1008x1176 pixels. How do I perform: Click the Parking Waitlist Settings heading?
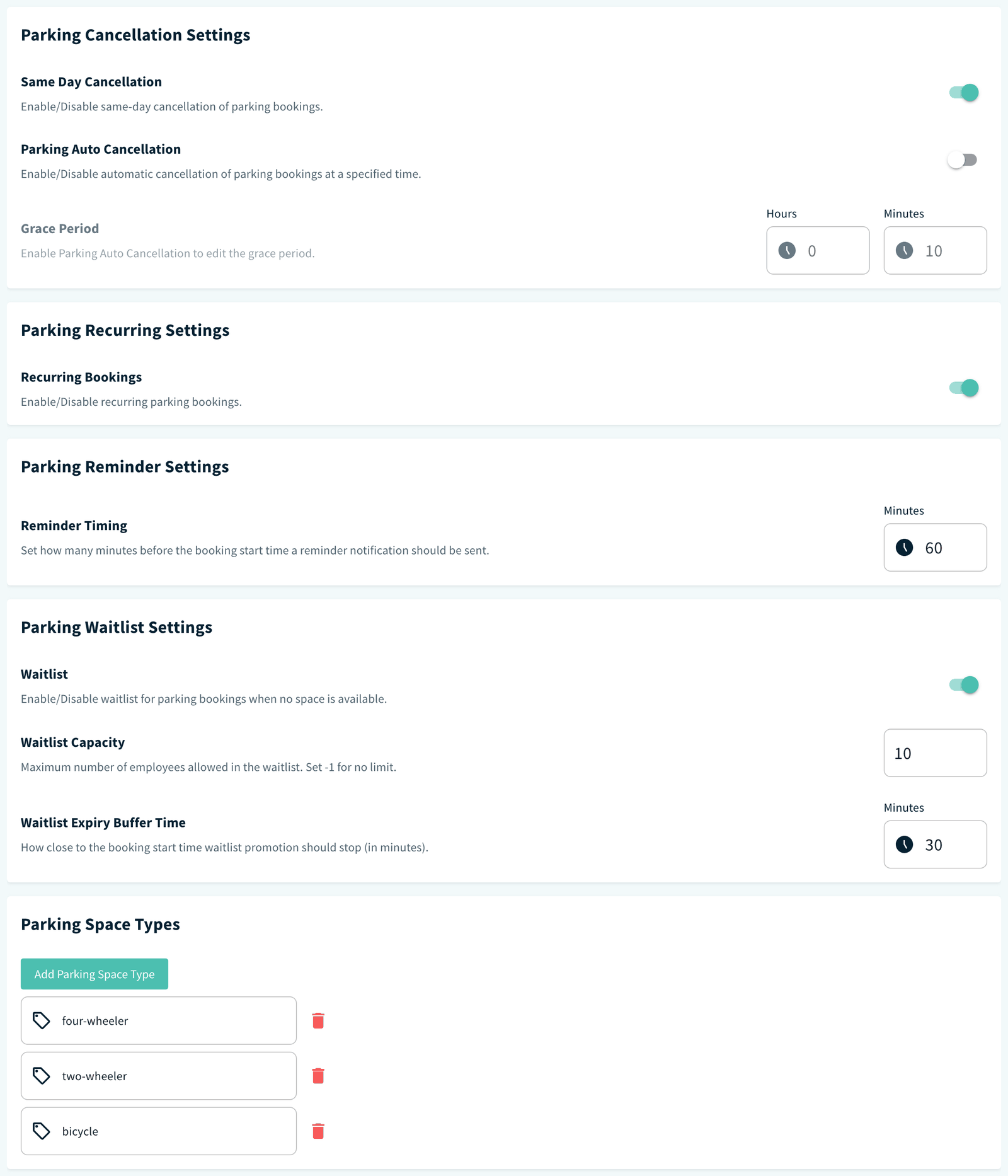pyautogui.click(x=117, y=628)
